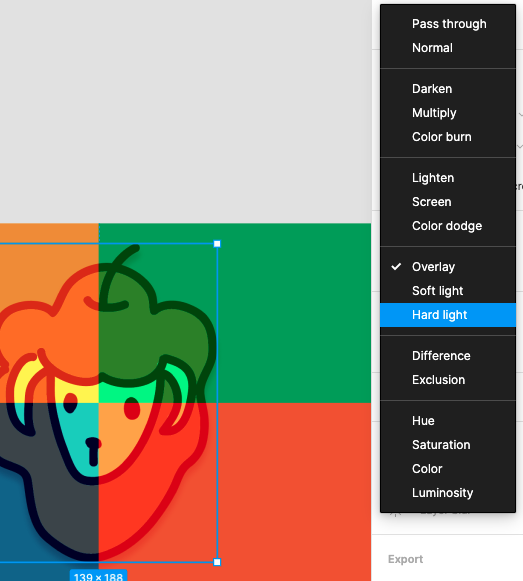Select Difference blend mode
Image resolution: width=523 pixels, height=581 pixels.
point(448,356)
